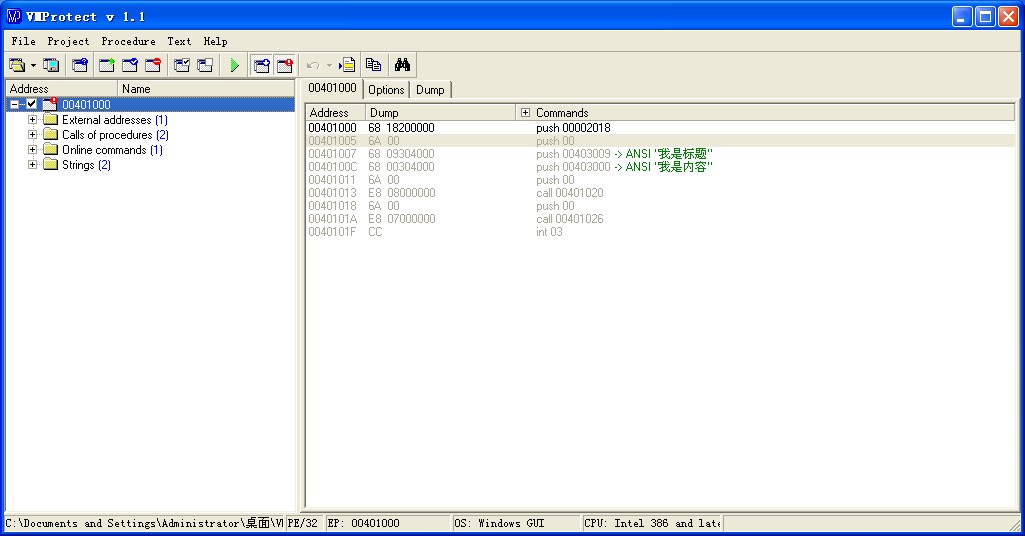Select row at address 00401011

click(x=660, y=180)
